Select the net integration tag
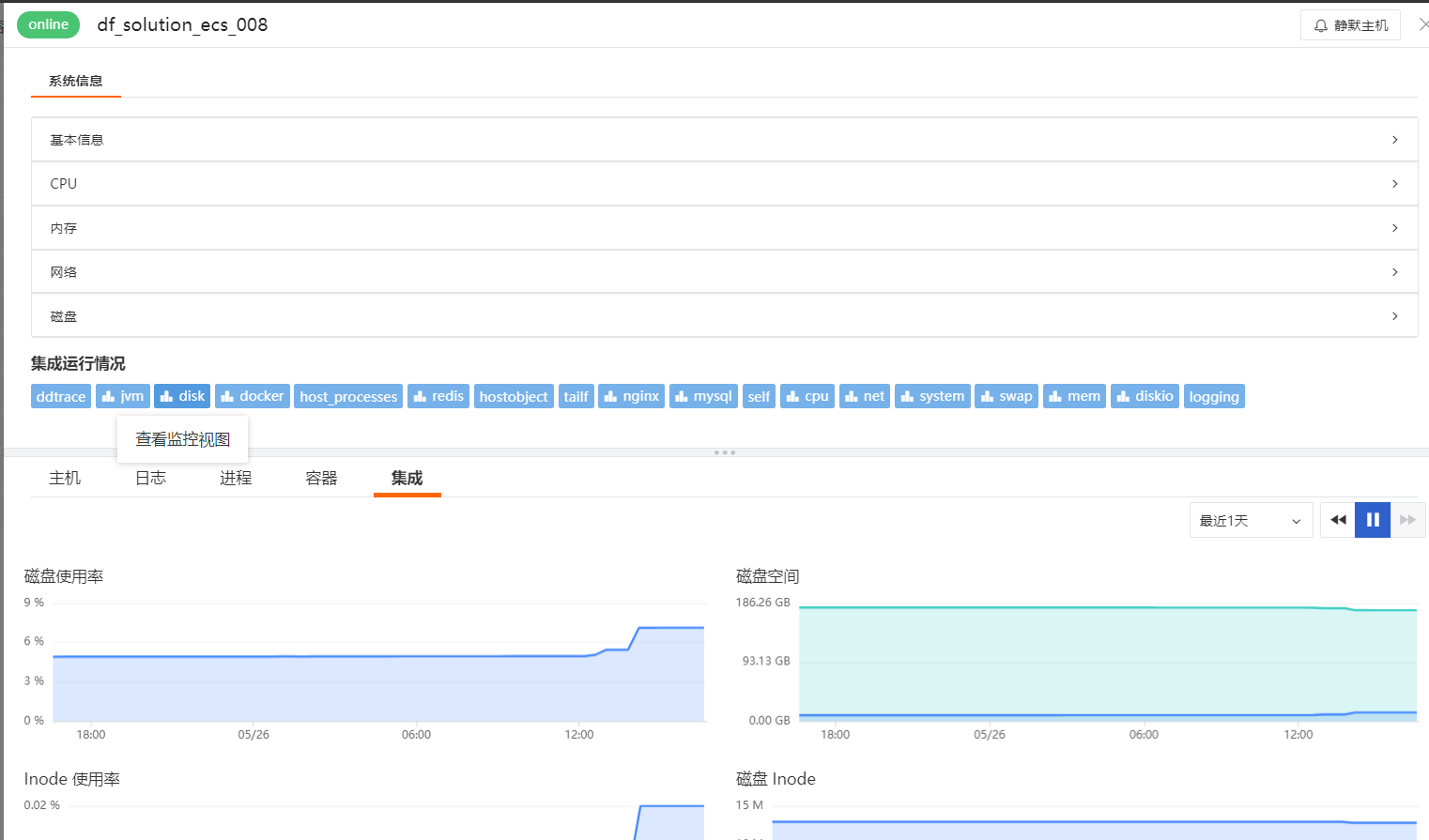Viewport: 1429px width, 840px height. pyautogui.click(x=865, y=396)
